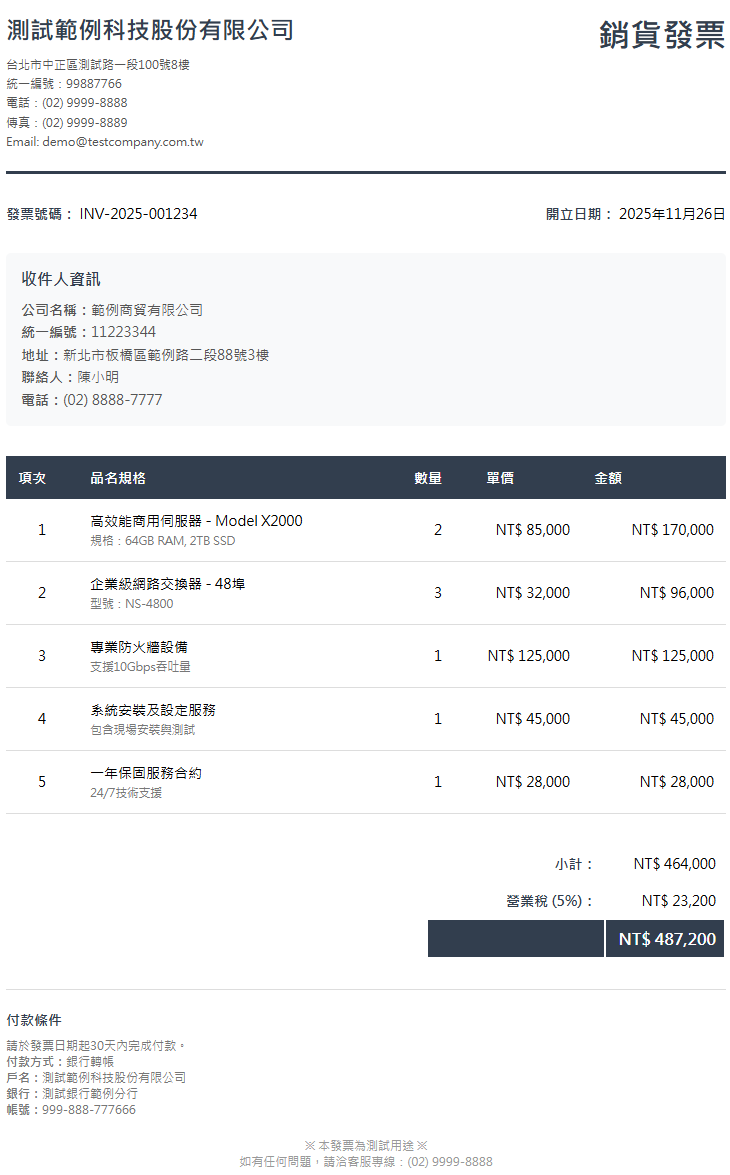
Task: Click the customer service line with (02) 9999-8888
Action: tap(366, 1162)
